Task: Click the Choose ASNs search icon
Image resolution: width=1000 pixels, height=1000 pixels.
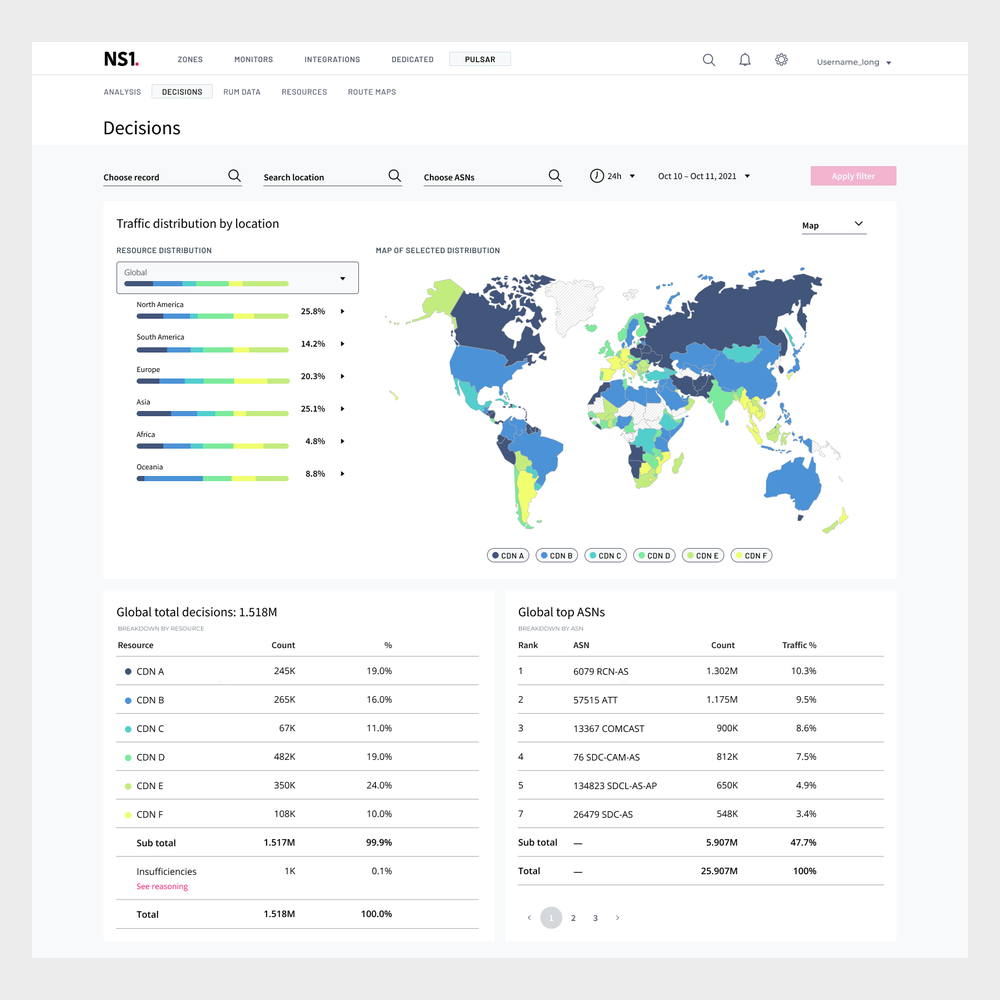Action: 555,175
